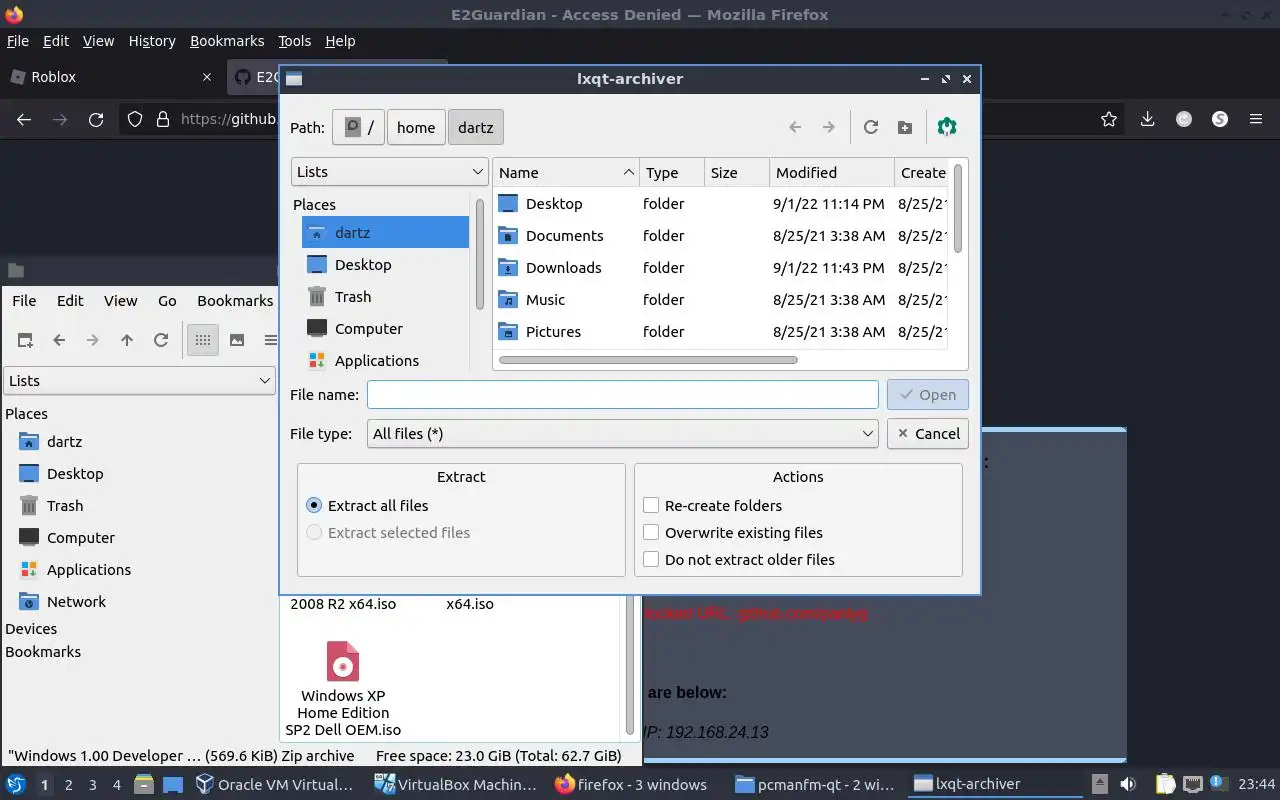This screenshot has height=800, width=1280.
Task: Select dartz in the dialog Places list
Action: coord(385,233)
